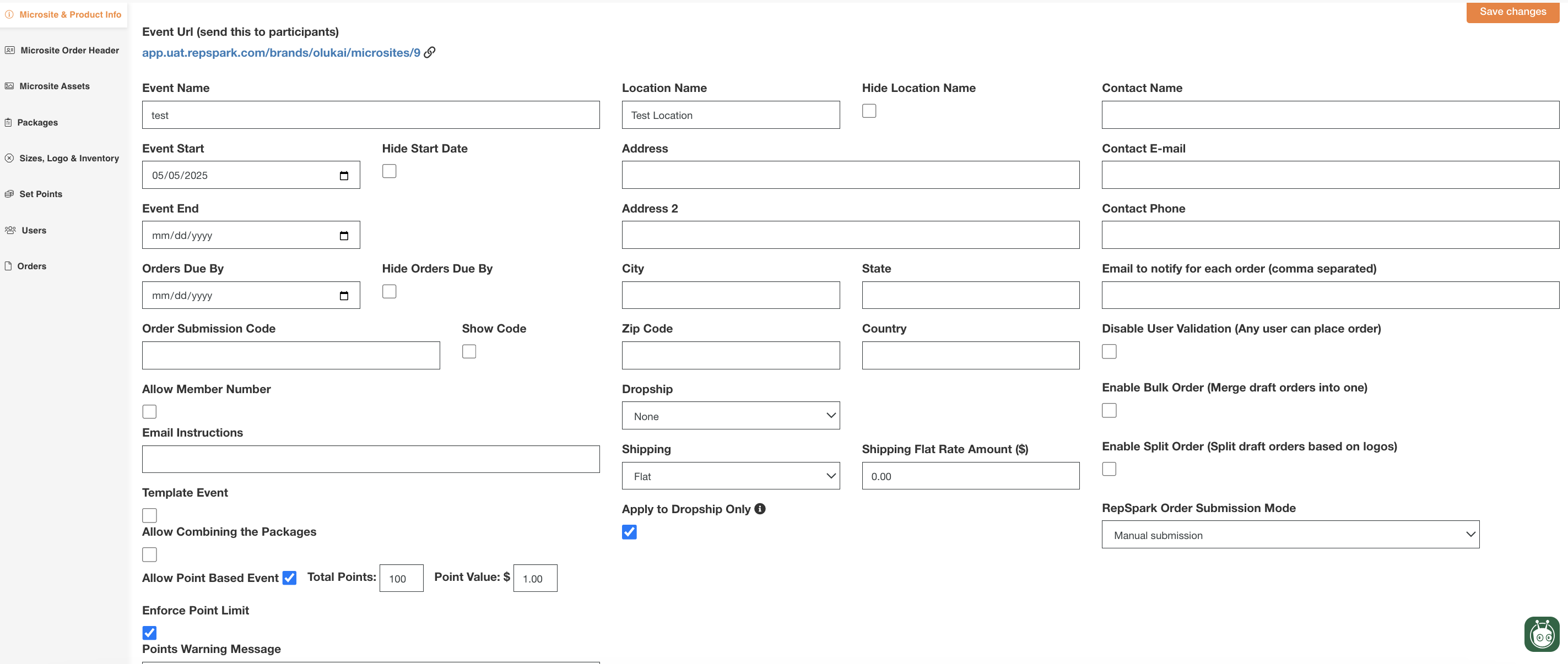Check the Enable Bulk Order box
Screen dimensions: 1568x664
coord(1109,410)
